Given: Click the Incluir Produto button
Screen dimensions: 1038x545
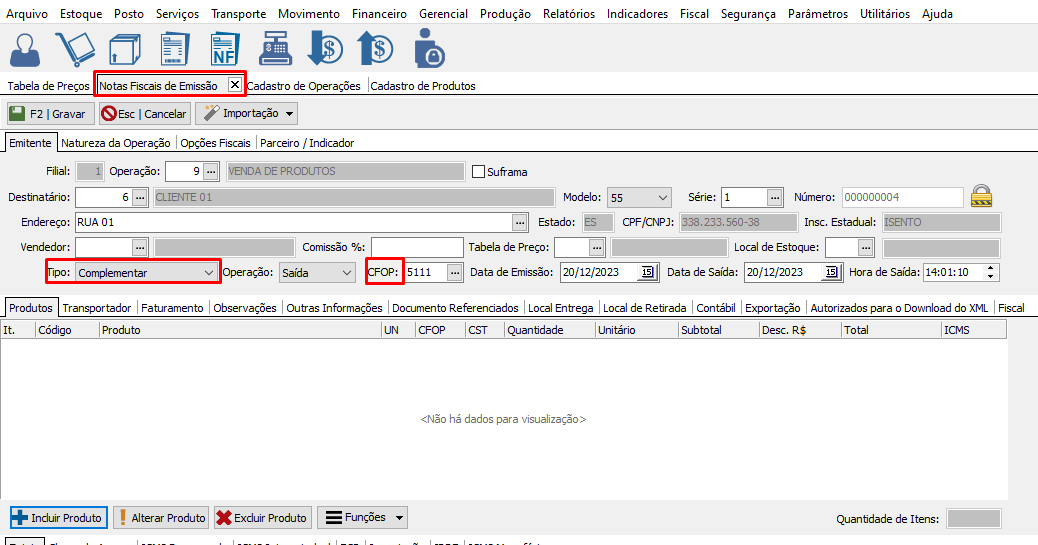Looking at the screenshot, I should (57, 518).
